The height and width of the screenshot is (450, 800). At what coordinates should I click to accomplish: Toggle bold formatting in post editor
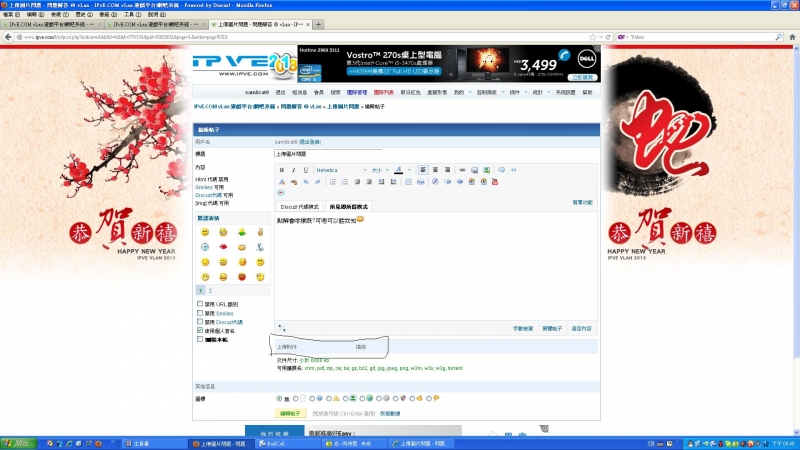(282, 170)
